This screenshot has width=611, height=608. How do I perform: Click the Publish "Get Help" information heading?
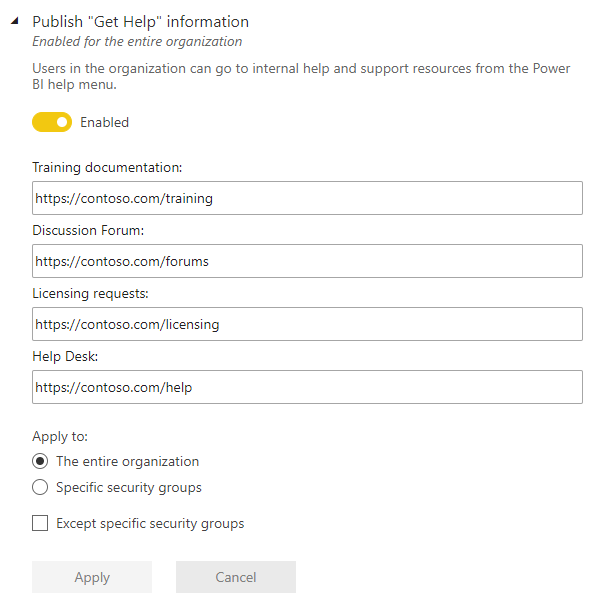click(x=140, y=22)
